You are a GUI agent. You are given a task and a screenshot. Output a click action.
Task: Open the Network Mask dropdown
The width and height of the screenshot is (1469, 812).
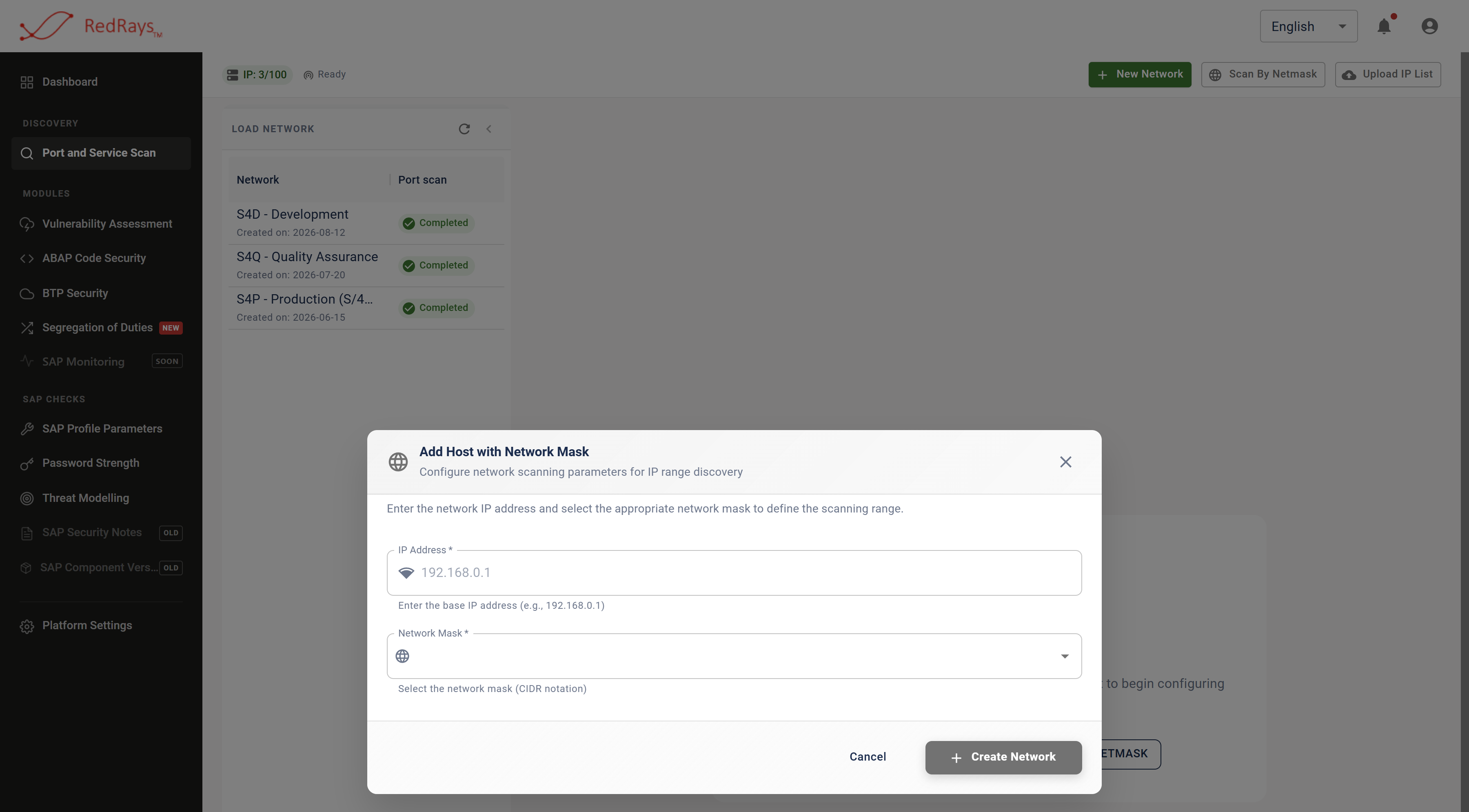tap(734, 656)
